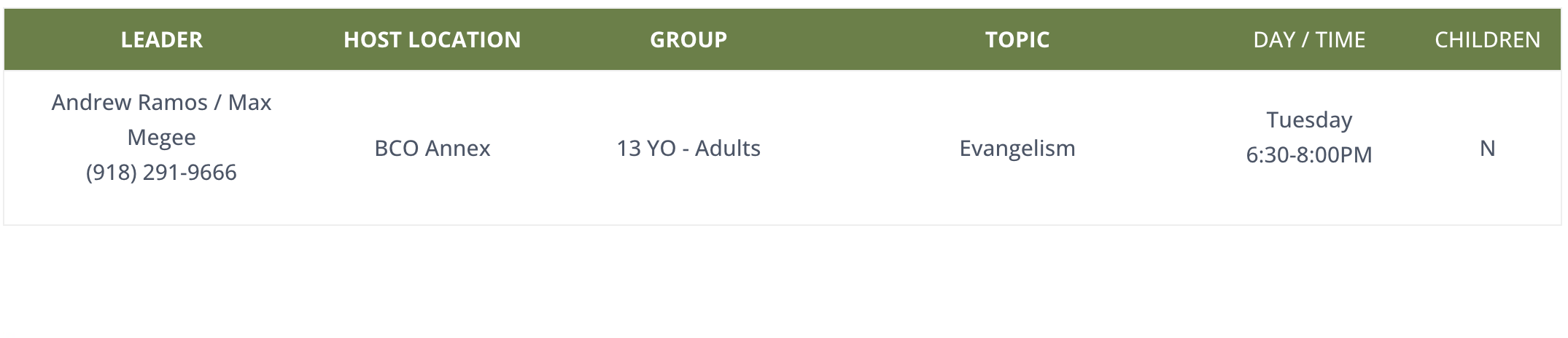Image resolution: width=1568 pixels, height=338 pixels.
Task: Click the Tuesday day text
Action: [1309, 120]
